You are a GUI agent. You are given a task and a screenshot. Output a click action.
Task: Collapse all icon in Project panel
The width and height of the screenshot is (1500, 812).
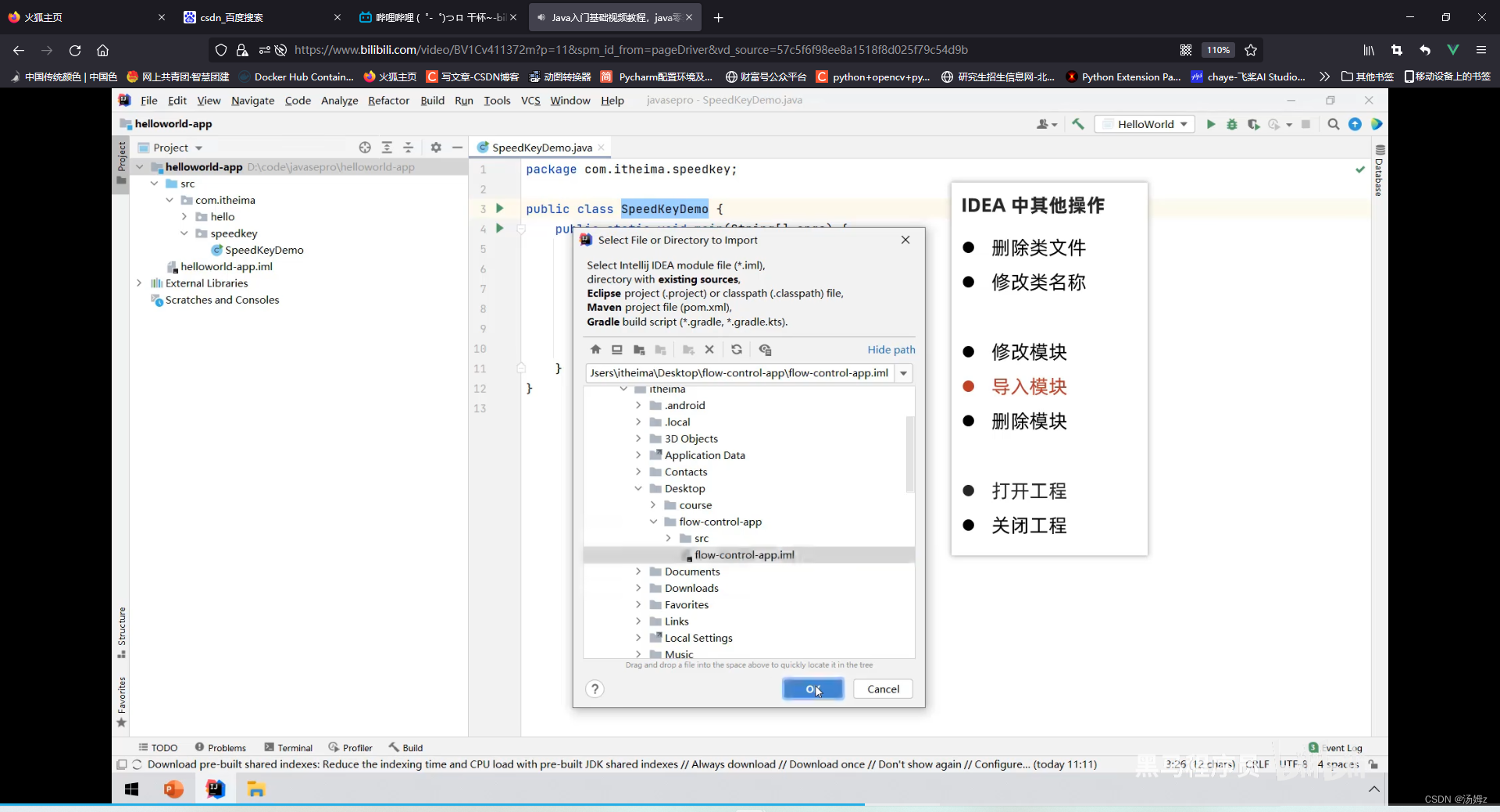click(408, 148)
